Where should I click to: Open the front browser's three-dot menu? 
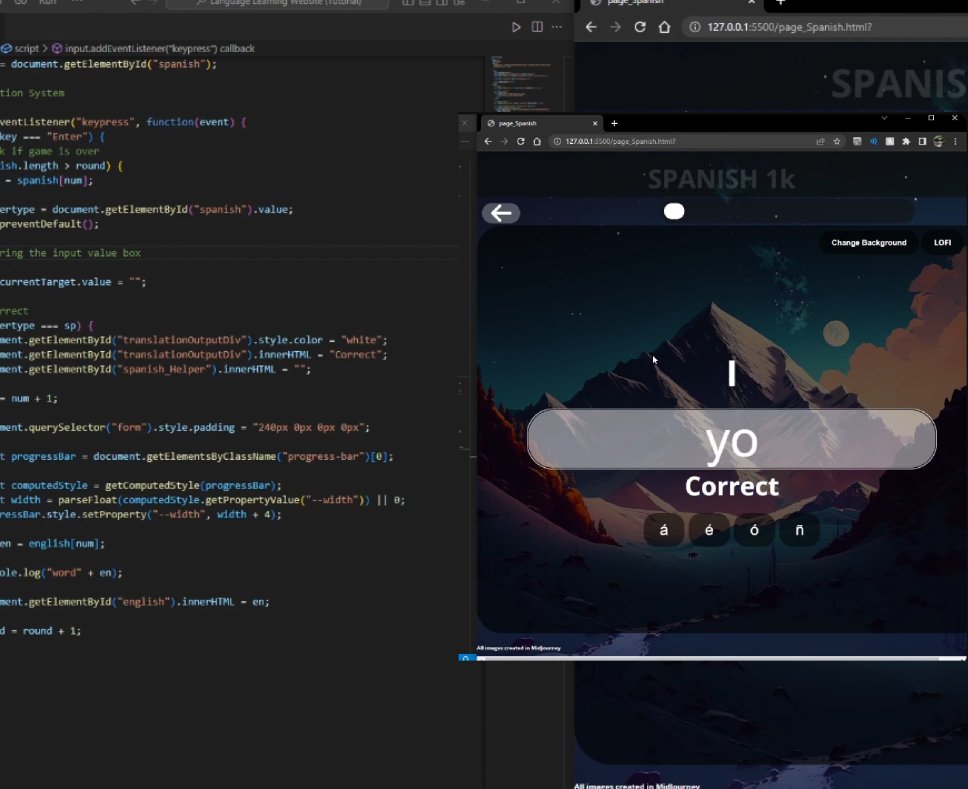click(955, 141)
